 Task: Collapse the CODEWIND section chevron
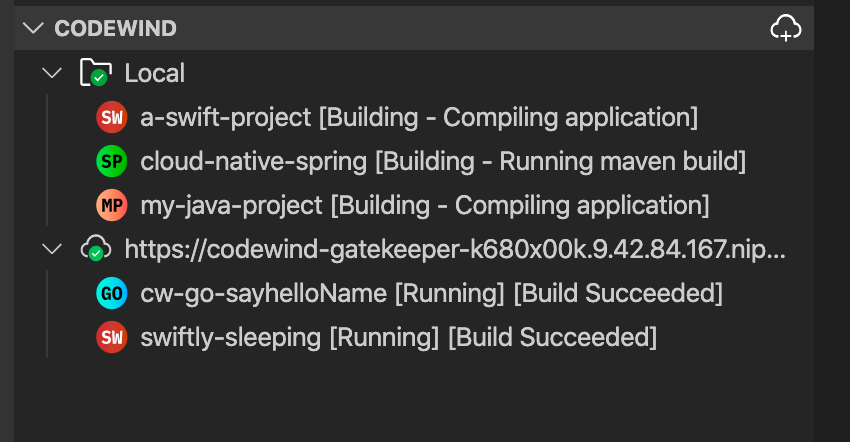[34, 28]
